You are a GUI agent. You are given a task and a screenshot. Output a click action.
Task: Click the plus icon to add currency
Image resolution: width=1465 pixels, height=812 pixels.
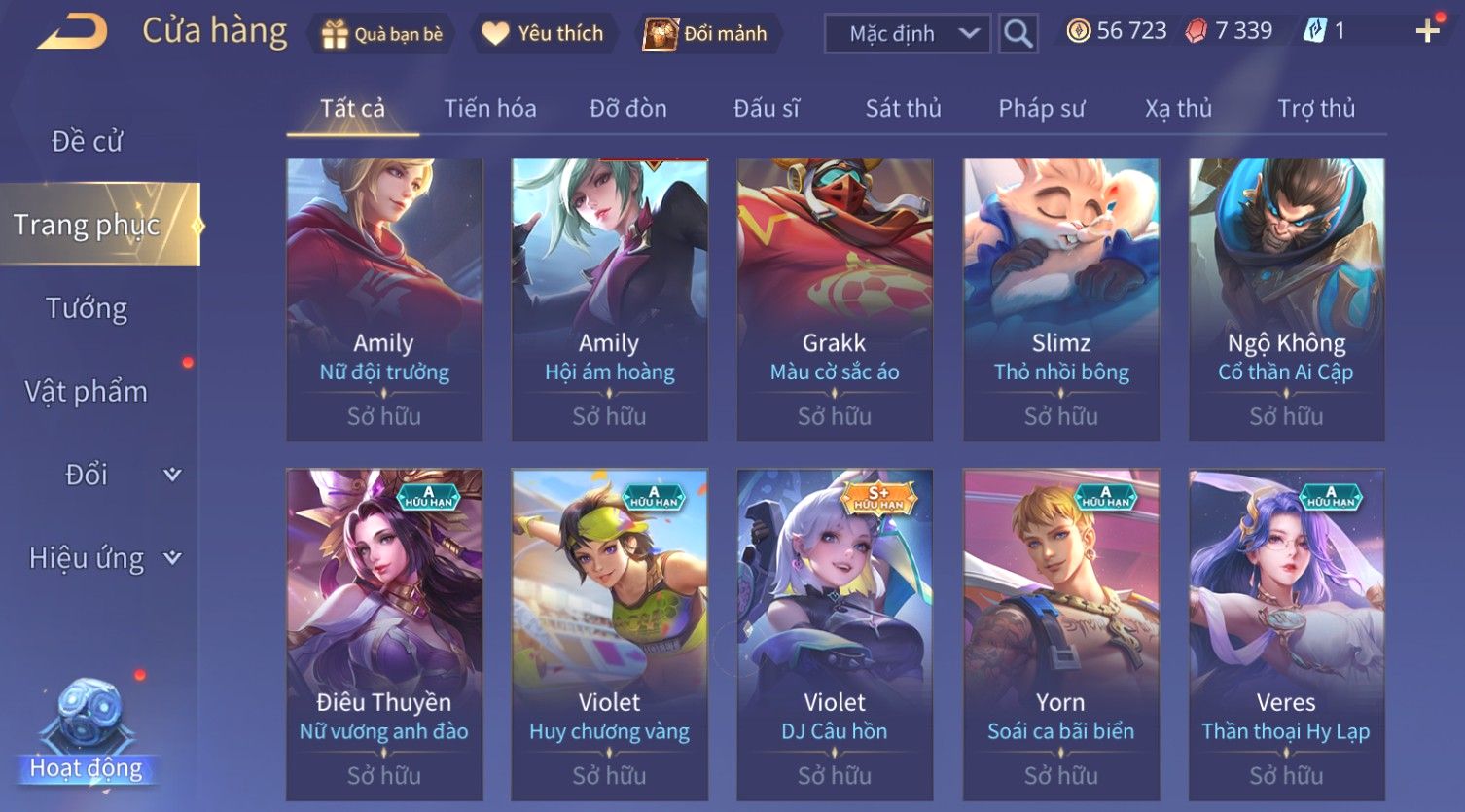(x=1427, y=32)
